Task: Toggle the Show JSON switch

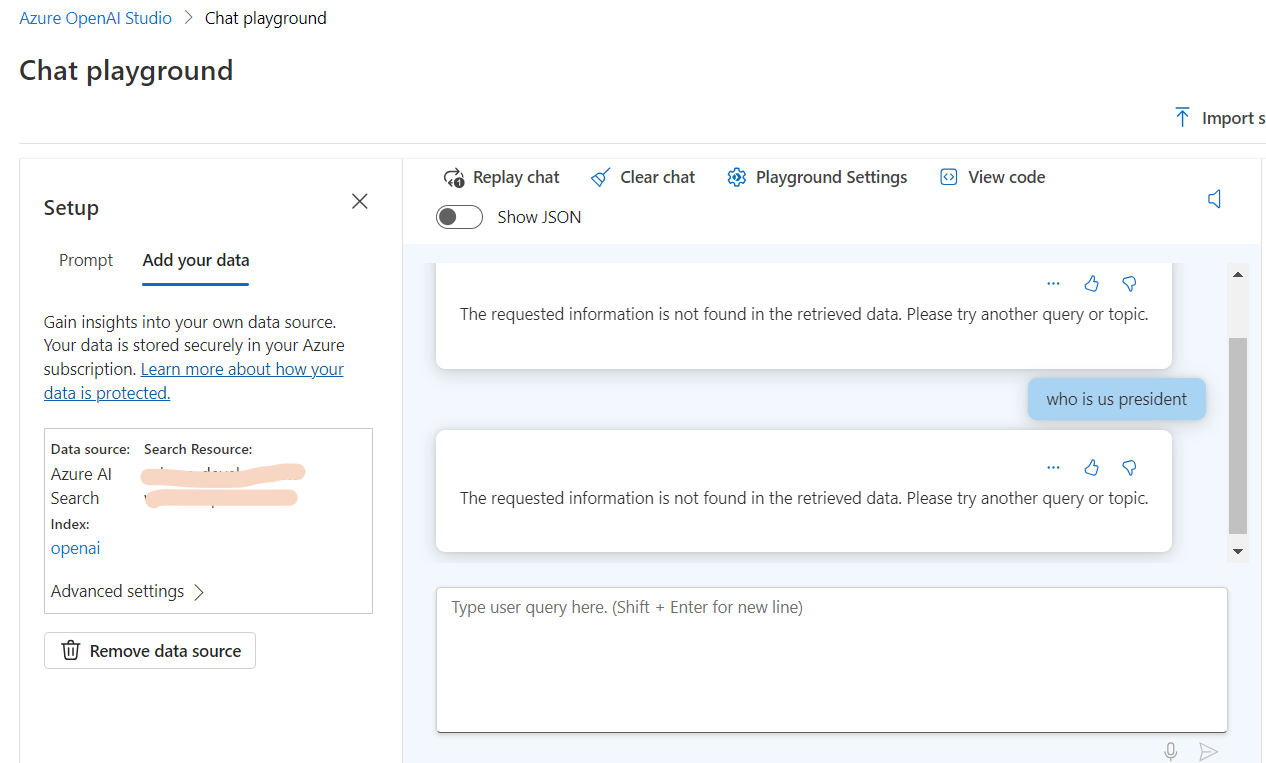Action: (459, 217)
